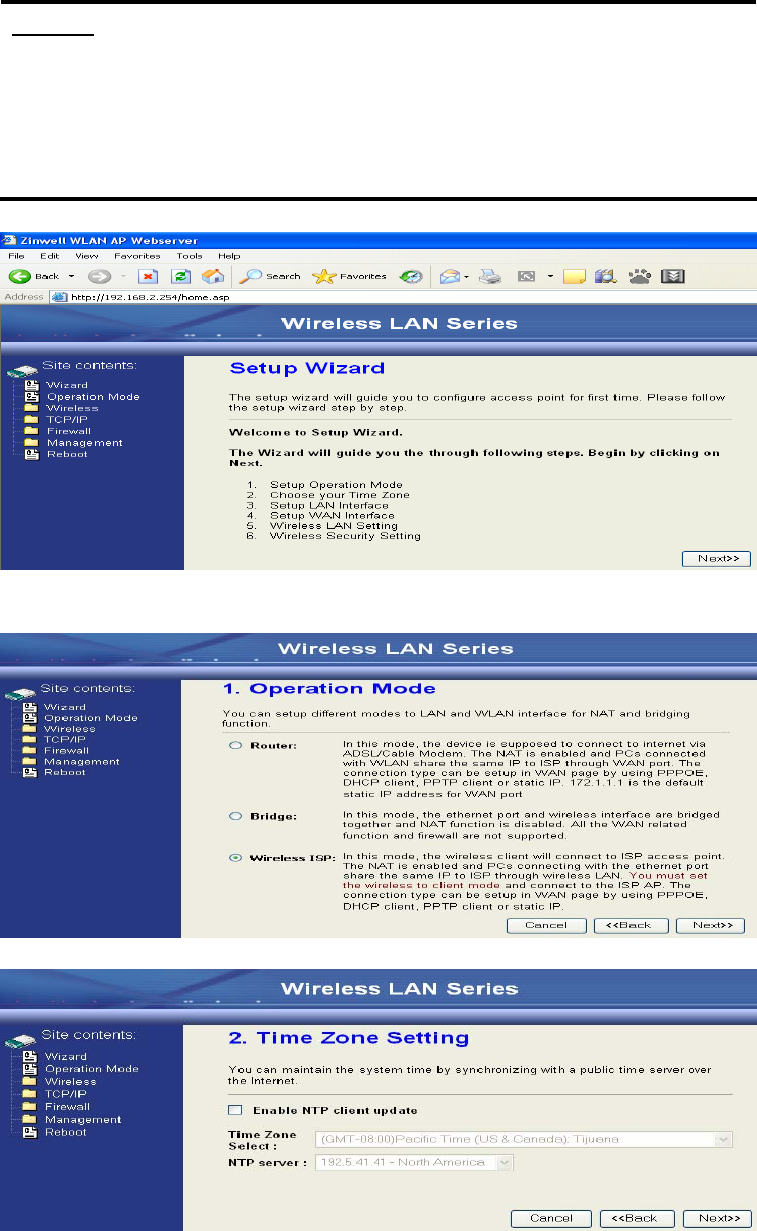This screenshot has width=757, height=1231.
Task: Click Next>> on the Time Zone Setting page
Action: pos(716,1218)
